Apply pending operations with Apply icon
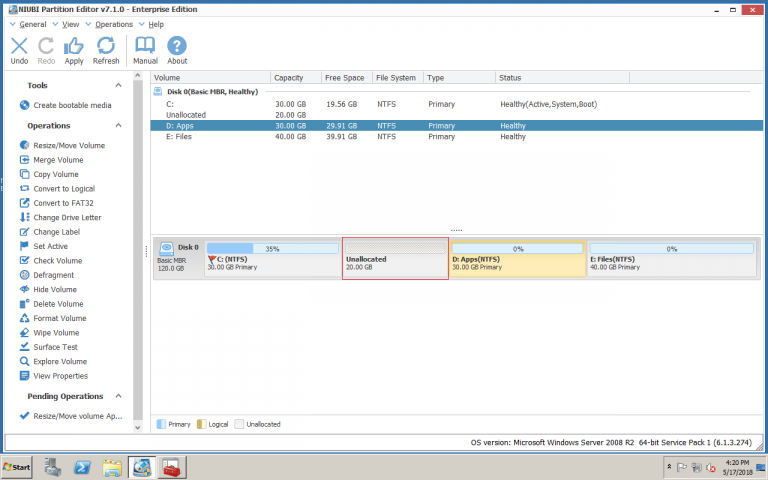The height and width of the screenshot is (480, 768). (x=74, y=50)
